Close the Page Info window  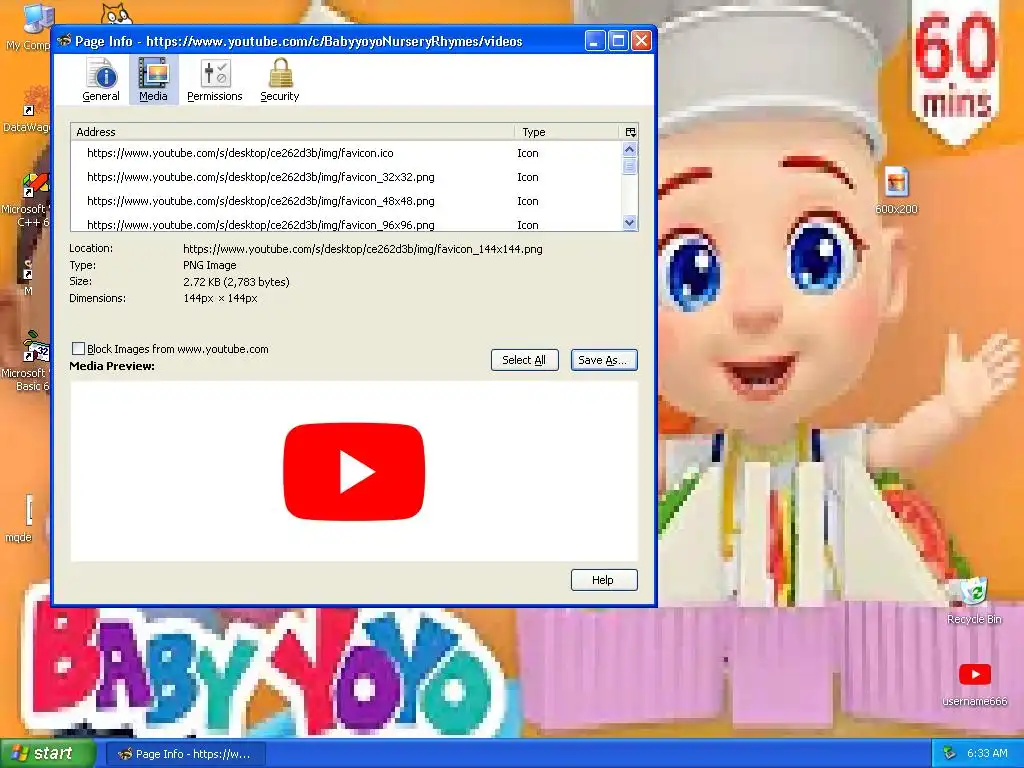[642, 40]
